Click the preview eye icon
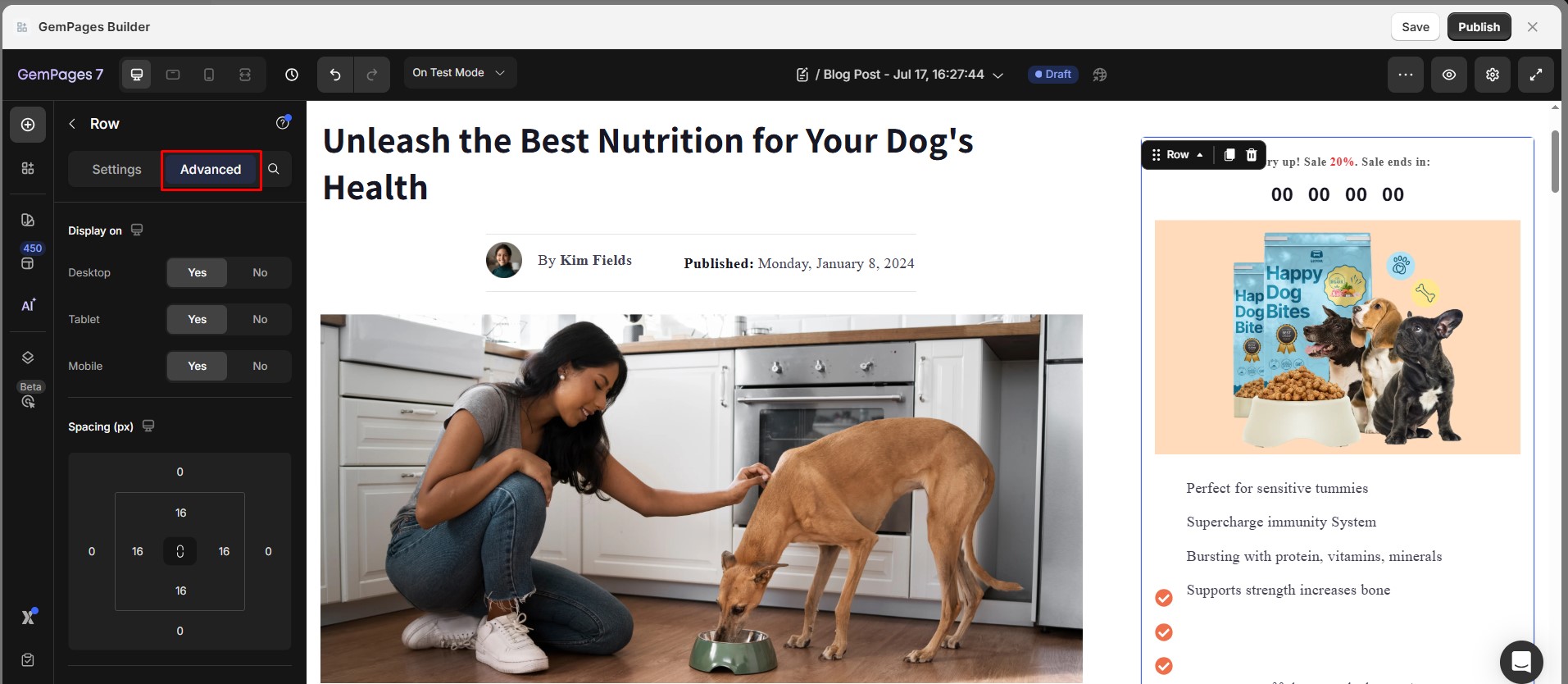The image size is (1568, 684). click(1449, 75)
